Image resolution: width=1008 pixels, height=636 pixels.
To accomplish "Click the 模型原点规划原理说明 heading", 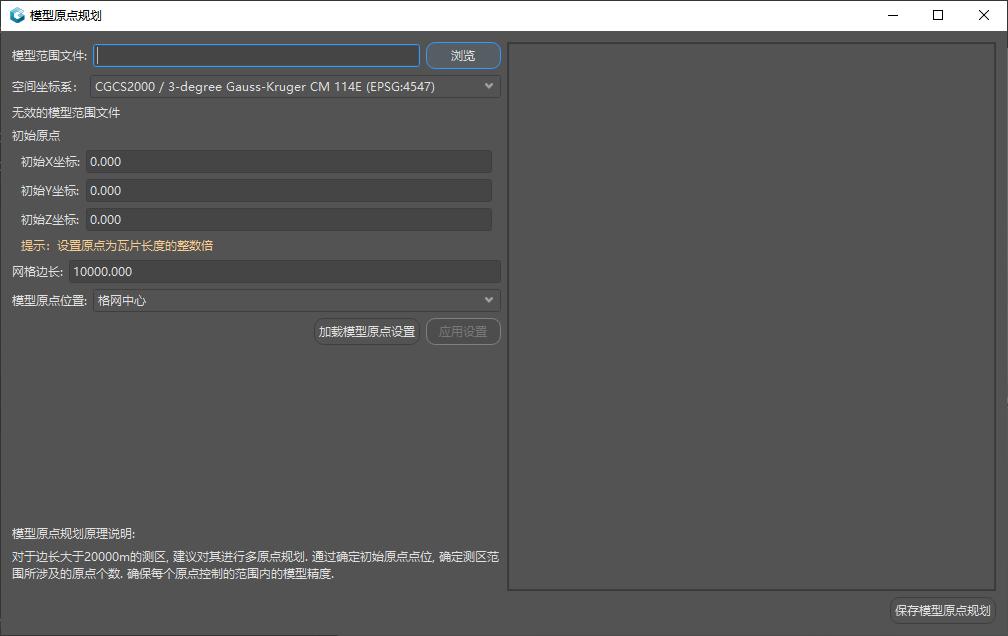I will coord(73,534).
